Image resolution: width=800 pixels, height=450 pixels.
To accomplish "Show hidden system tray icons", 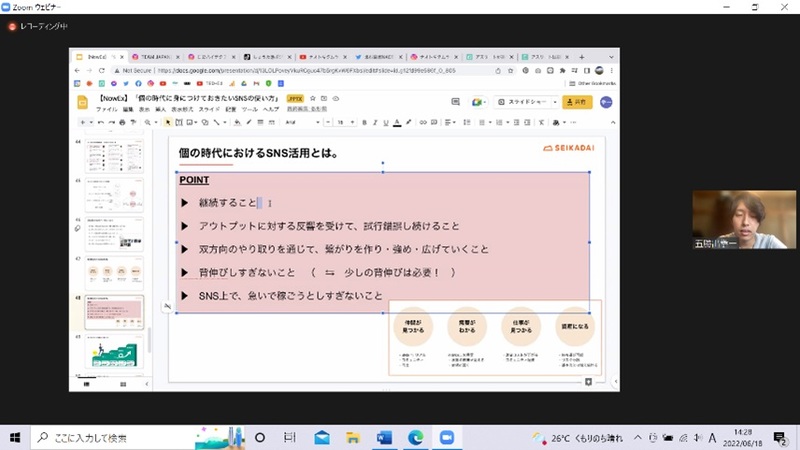I will 638,438.
